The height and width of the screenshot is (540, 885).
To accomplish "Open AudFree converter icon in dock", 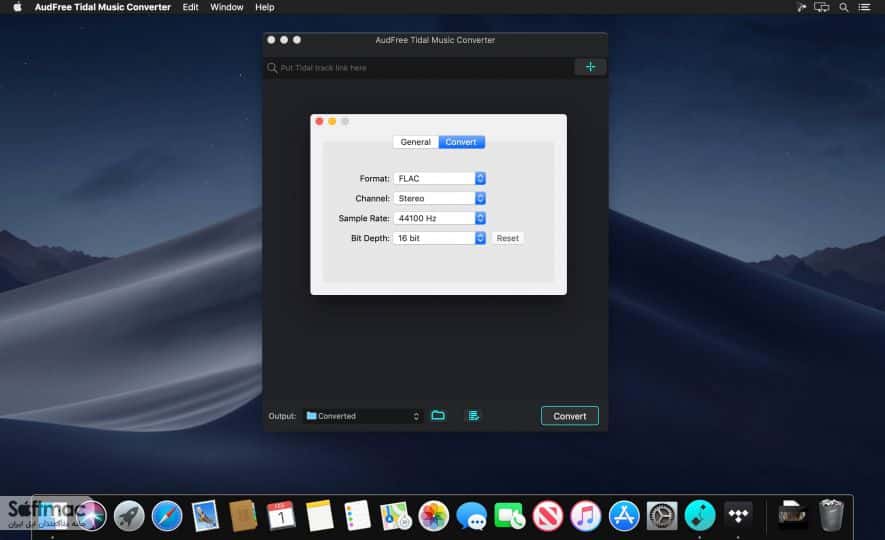I will pyautogui.click(x=700, y=515).
